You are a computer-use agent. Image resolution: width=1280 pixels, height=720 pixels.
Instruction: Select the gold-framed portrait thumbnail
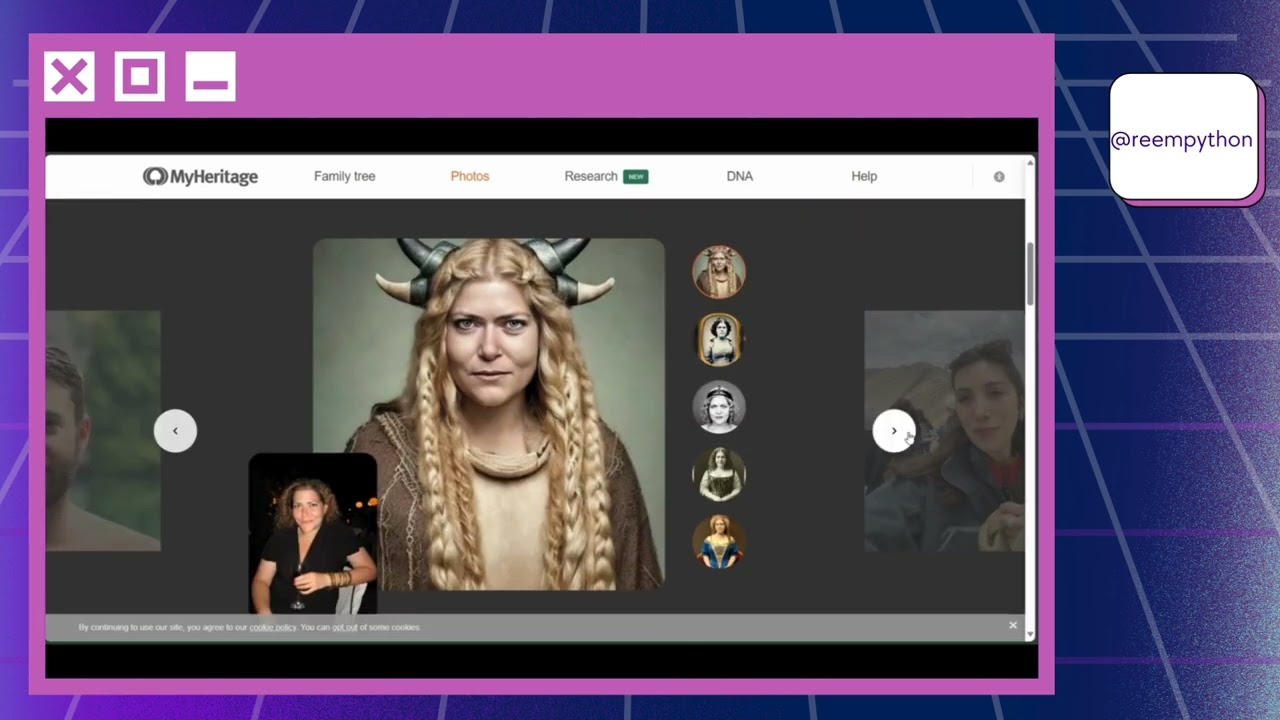pos(719,340)
